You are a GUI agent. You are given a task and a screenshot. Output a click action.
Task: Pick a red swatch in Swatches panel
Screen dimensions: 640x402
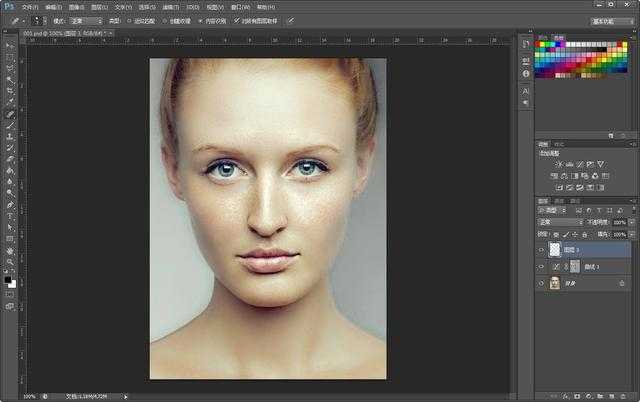tap(541, 52)
